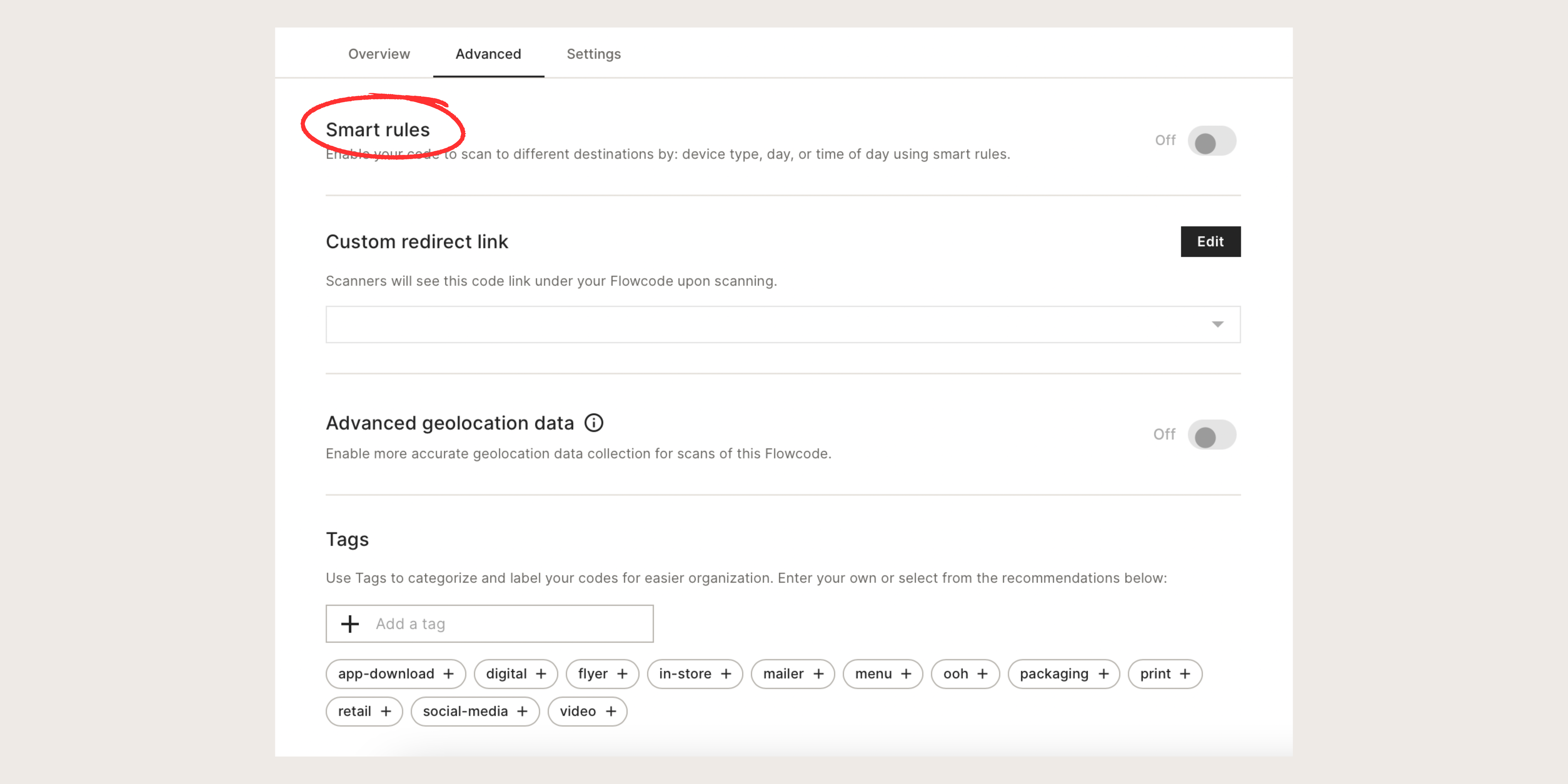This screenshot has height=784, width=1568.
Task: Add the ooh tag
Action: pyautogui.click(x=965, y=674)
